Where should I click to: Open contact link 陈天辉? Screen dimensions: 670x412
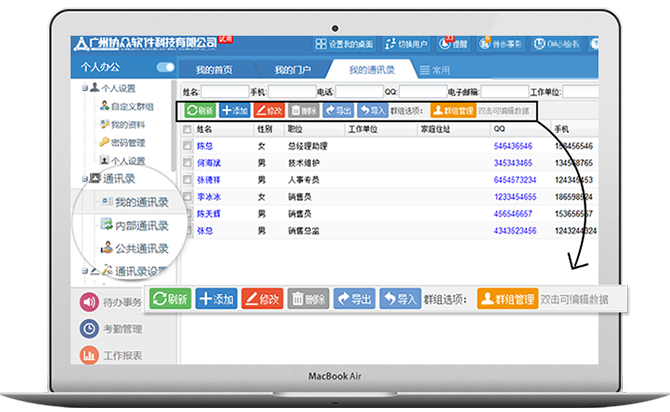pyautogui.click(x=209, y=214)
